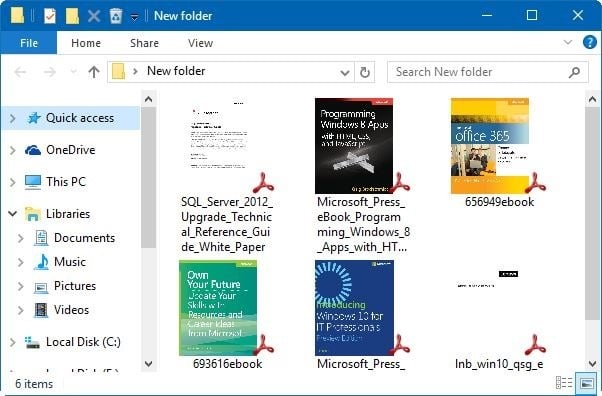Go forward with the right arrow

tap(50, 72)
